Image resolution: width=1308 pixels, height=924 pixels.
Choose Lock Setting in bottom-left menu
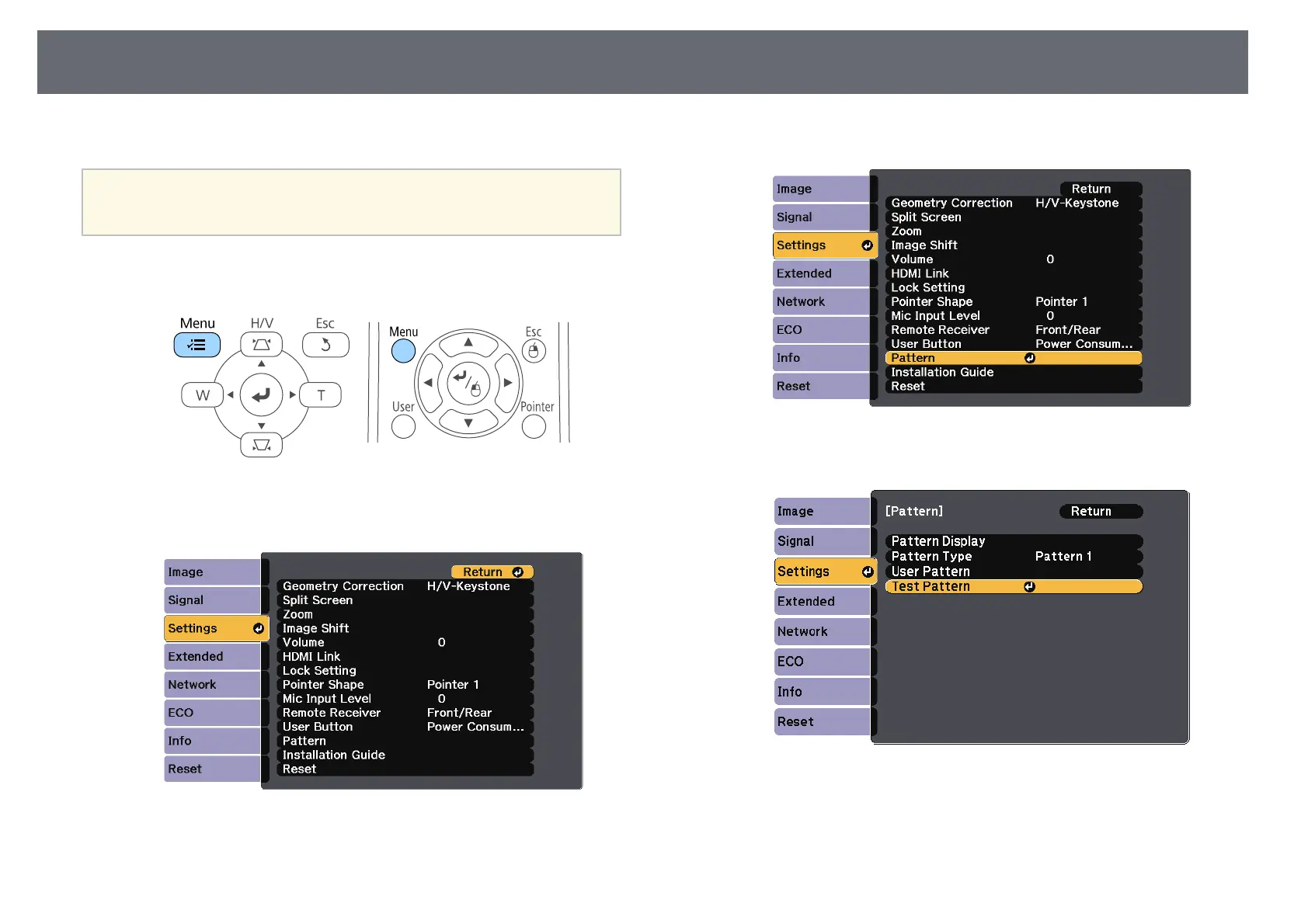[x=405, y=671]
